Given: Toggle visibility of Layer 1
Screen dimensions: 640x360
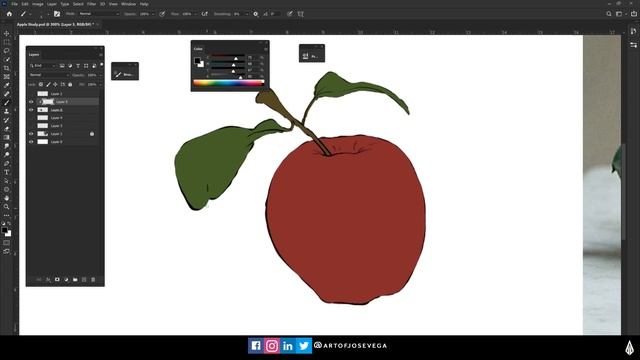Looking at the screenshot, I should [x=31, y=134].
